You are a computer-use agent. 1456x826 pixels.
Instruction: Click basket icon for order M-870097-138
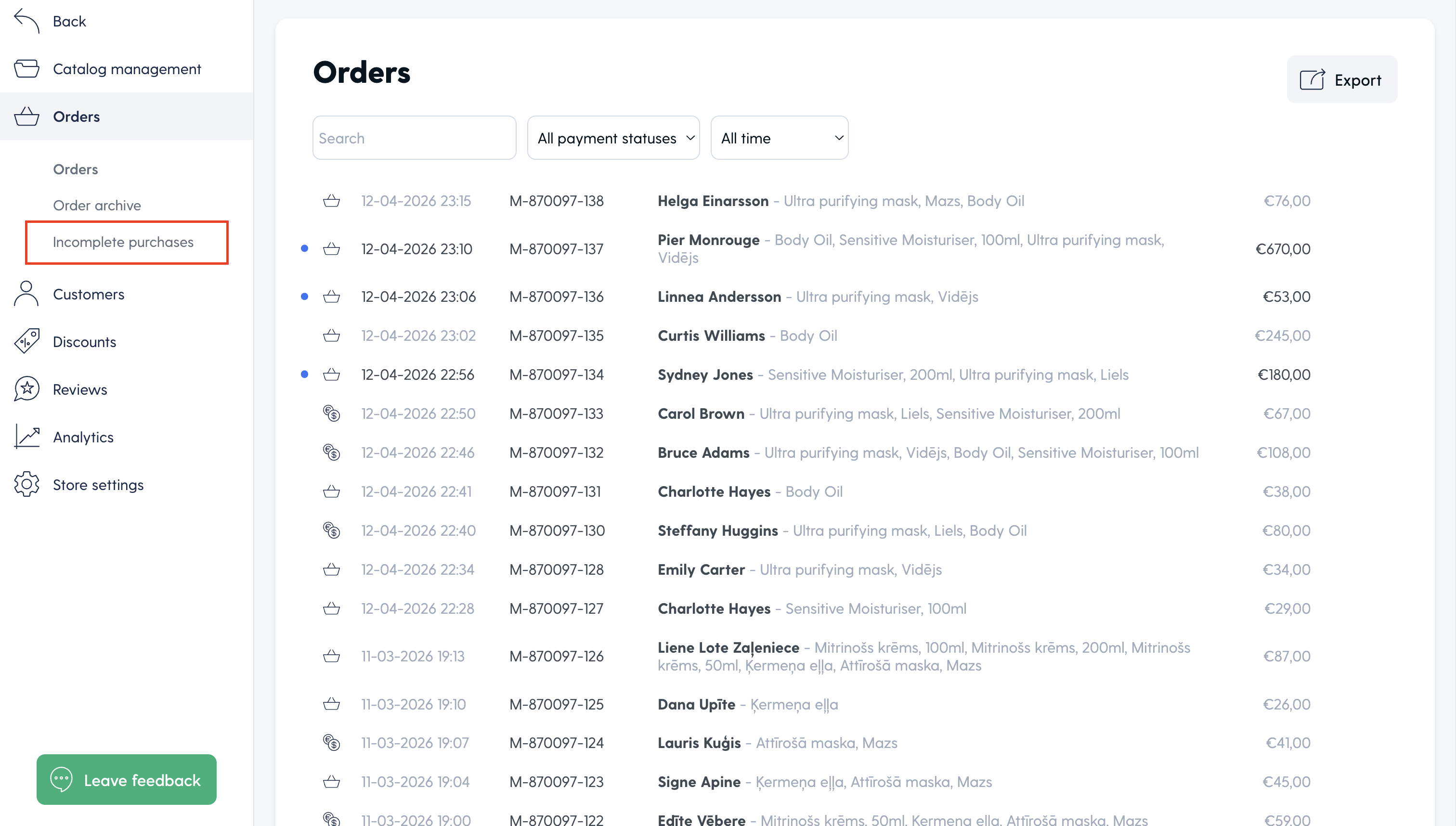pos(331,201)
